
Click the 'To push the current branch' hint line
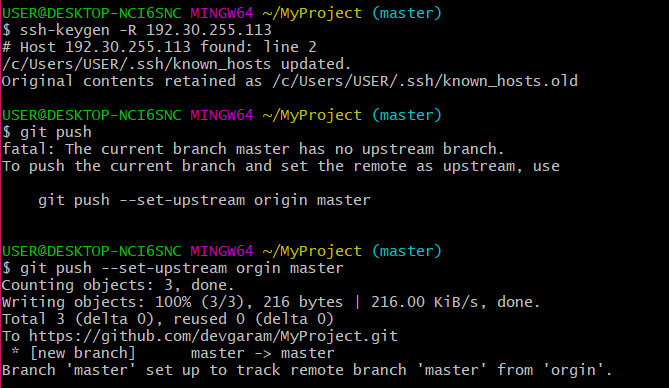click(x=281, y=166)
